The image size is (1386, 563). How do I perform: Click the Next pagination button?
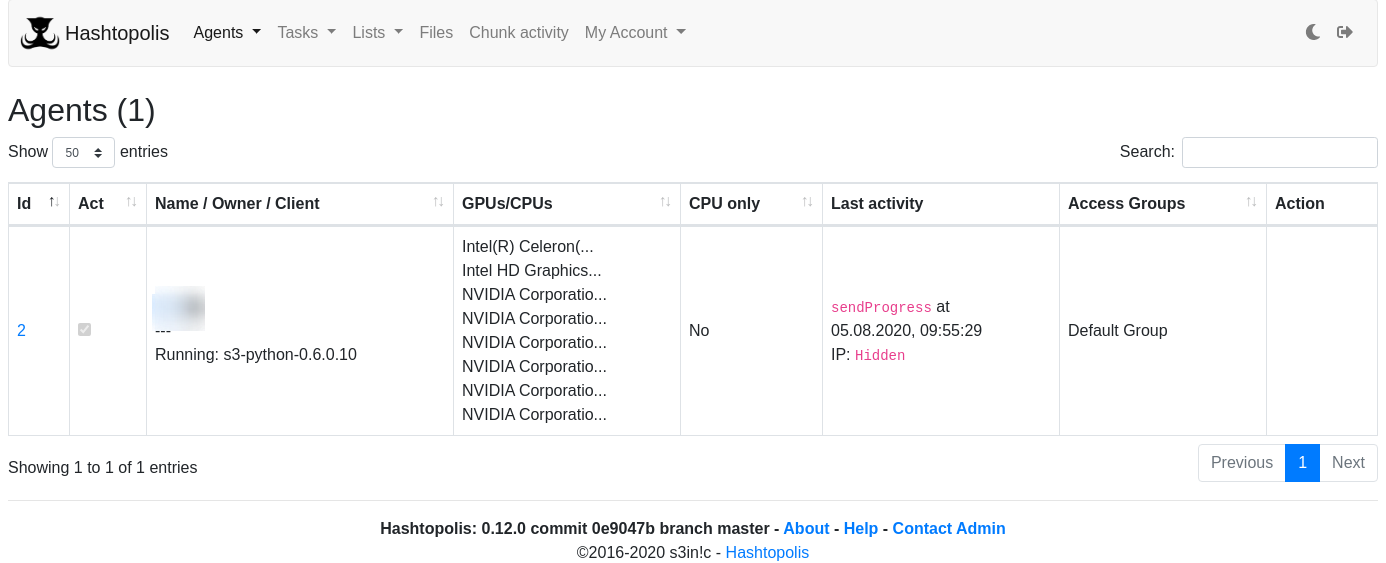click(x=1347, y=463)
